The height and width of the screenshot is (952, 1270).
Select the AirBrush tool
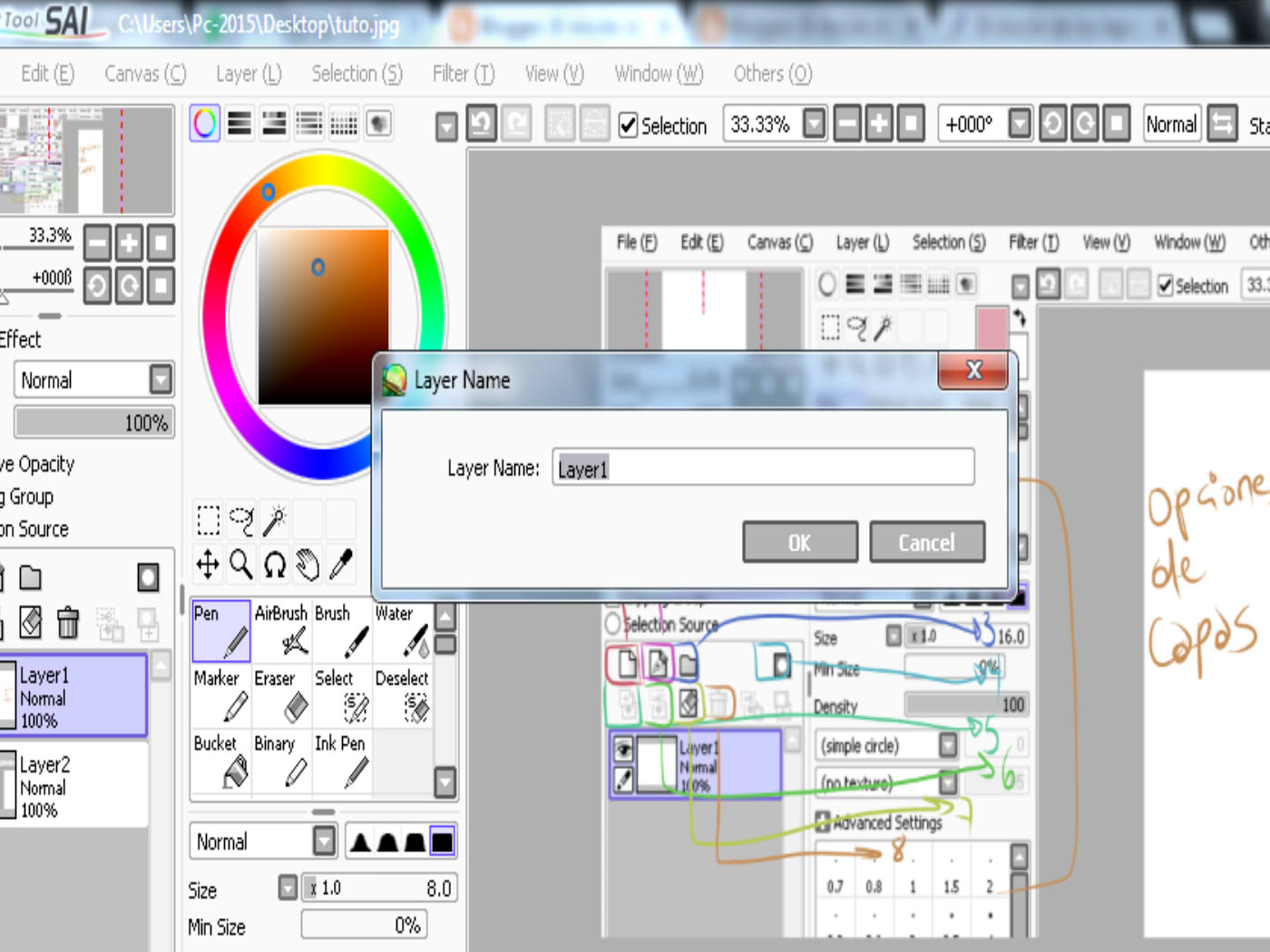coord(280,630)
